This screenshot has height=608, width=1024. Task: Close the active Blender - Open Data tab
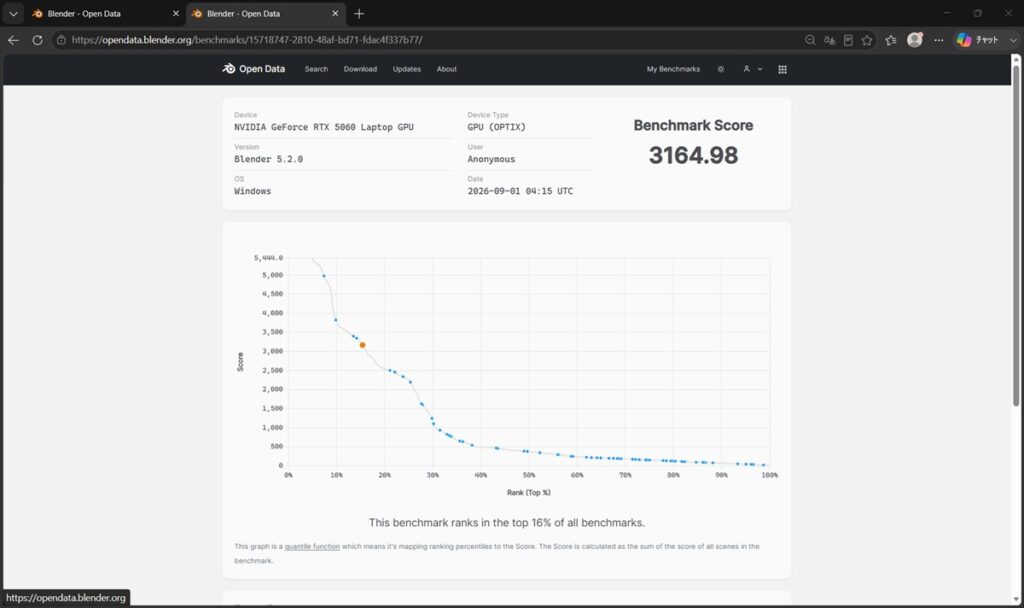[335, 14]
